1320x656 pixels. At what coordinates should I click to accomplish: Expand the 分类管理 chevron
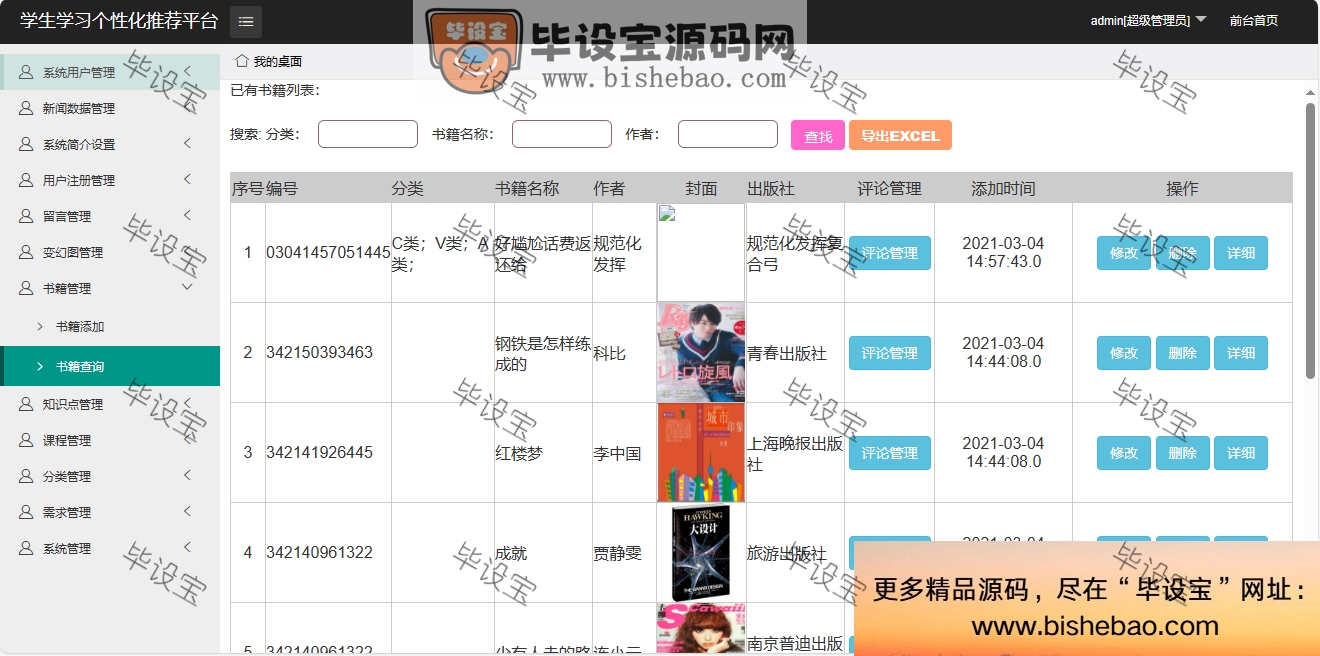click(x=187, y=476)
